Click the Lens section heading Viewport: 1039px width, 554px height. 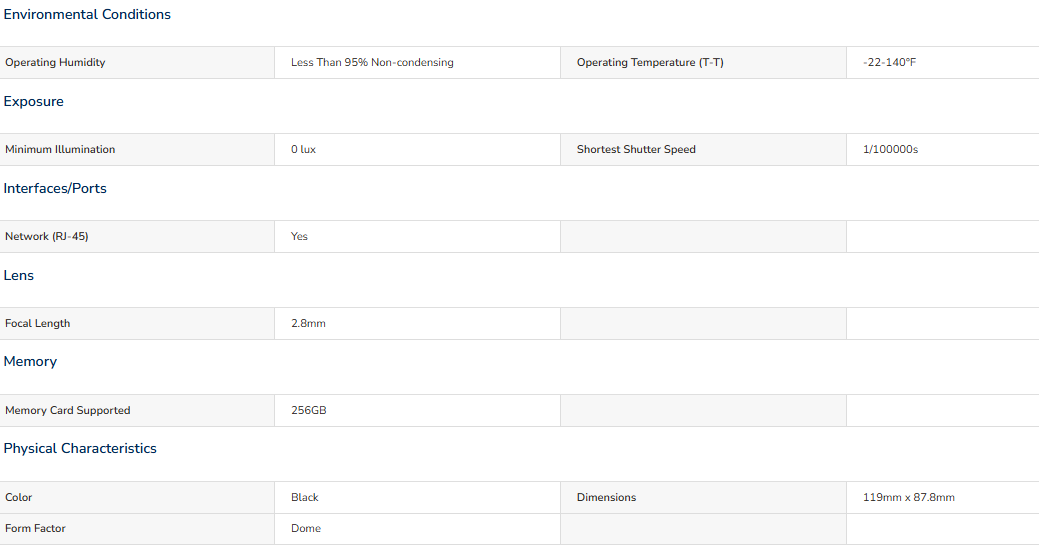point(19,276)
